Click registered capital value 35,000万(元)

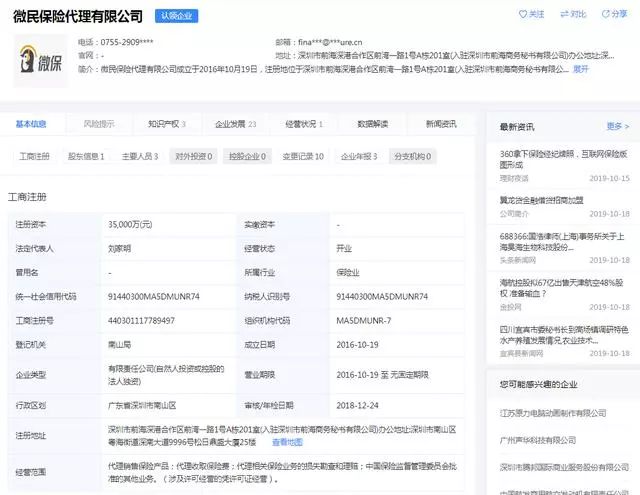coord(130,224)
